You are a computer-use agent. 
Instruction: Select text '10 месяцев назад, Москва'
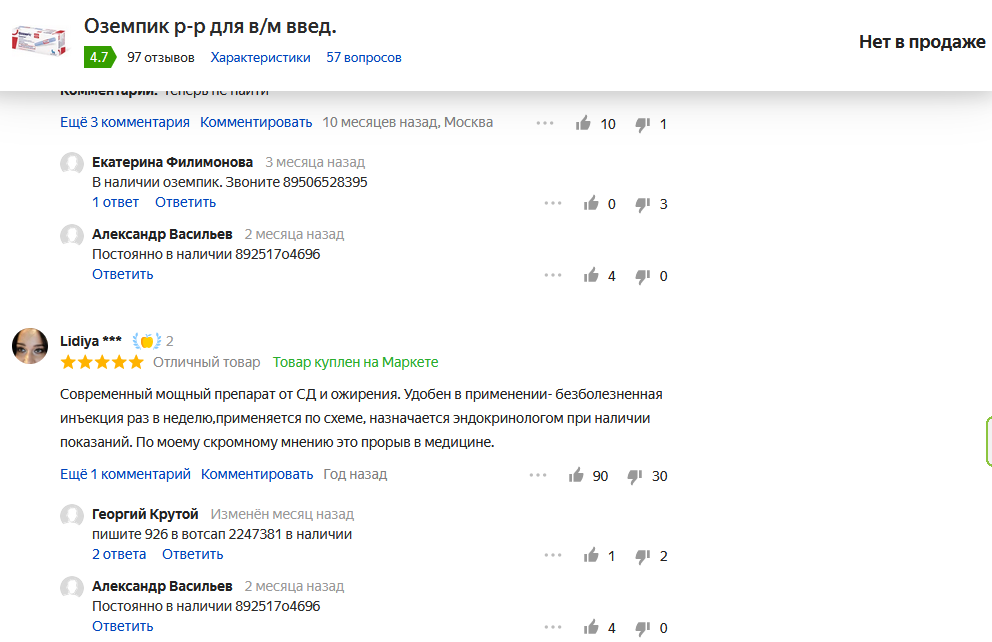click(407, 122)
